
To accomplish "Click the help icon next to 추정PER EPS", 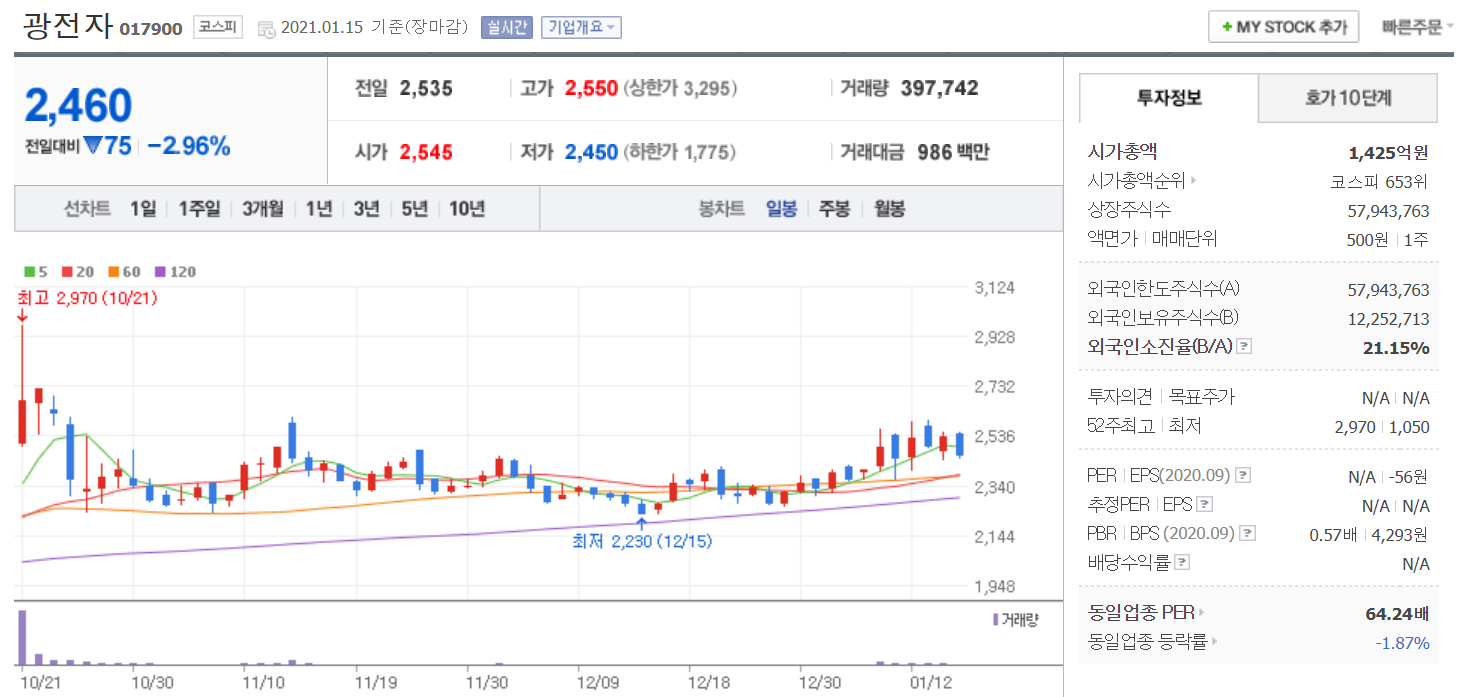I will 1205,505.
